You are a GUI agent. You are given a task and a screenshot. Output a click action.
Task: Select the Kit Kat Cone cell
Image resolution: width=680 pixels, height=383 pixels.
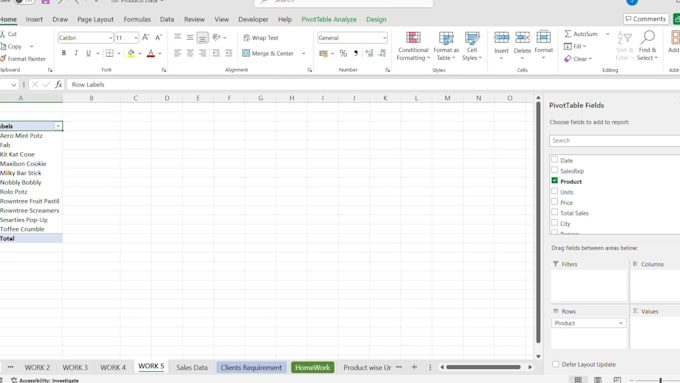31,154
